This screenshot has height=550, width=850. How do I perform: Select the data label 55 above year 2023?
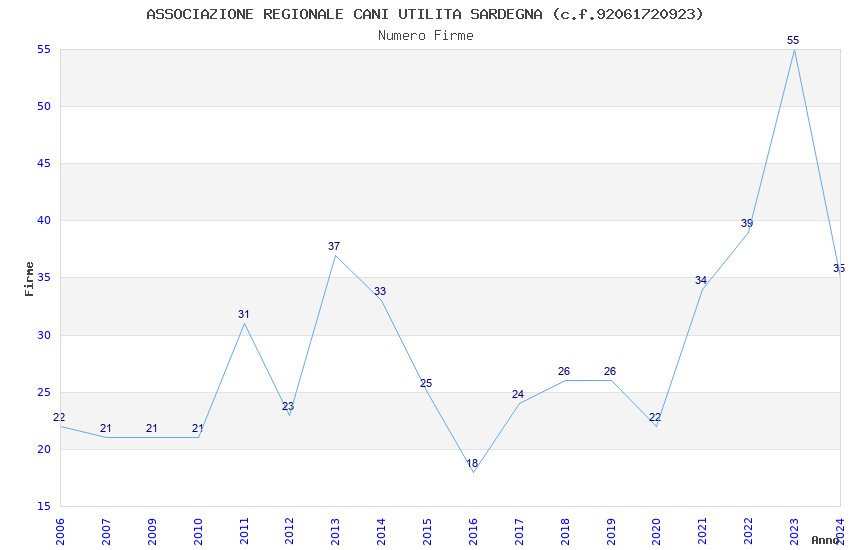pos(793,40)
